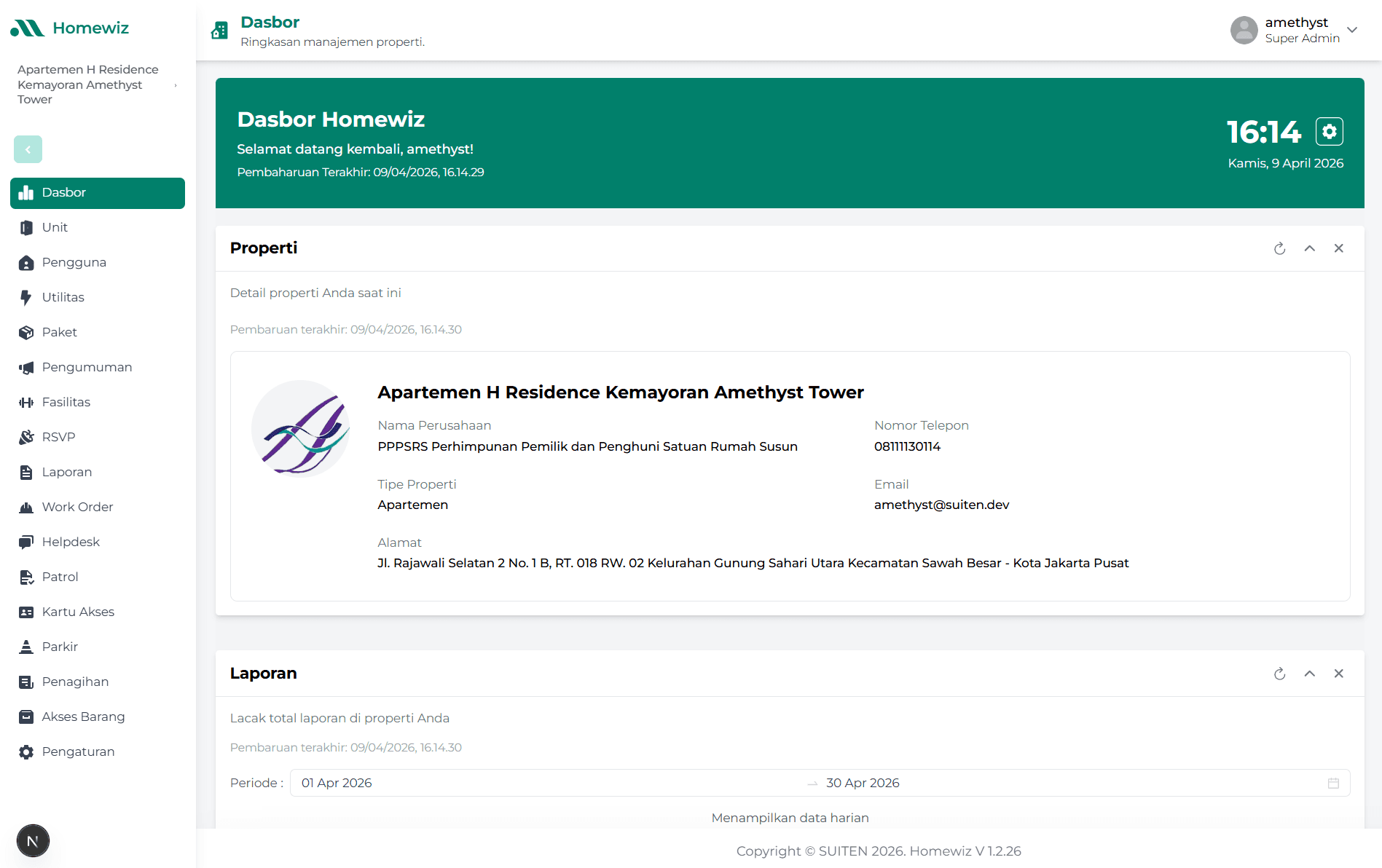Click the Homewiz logo icon

coord(27,28)
